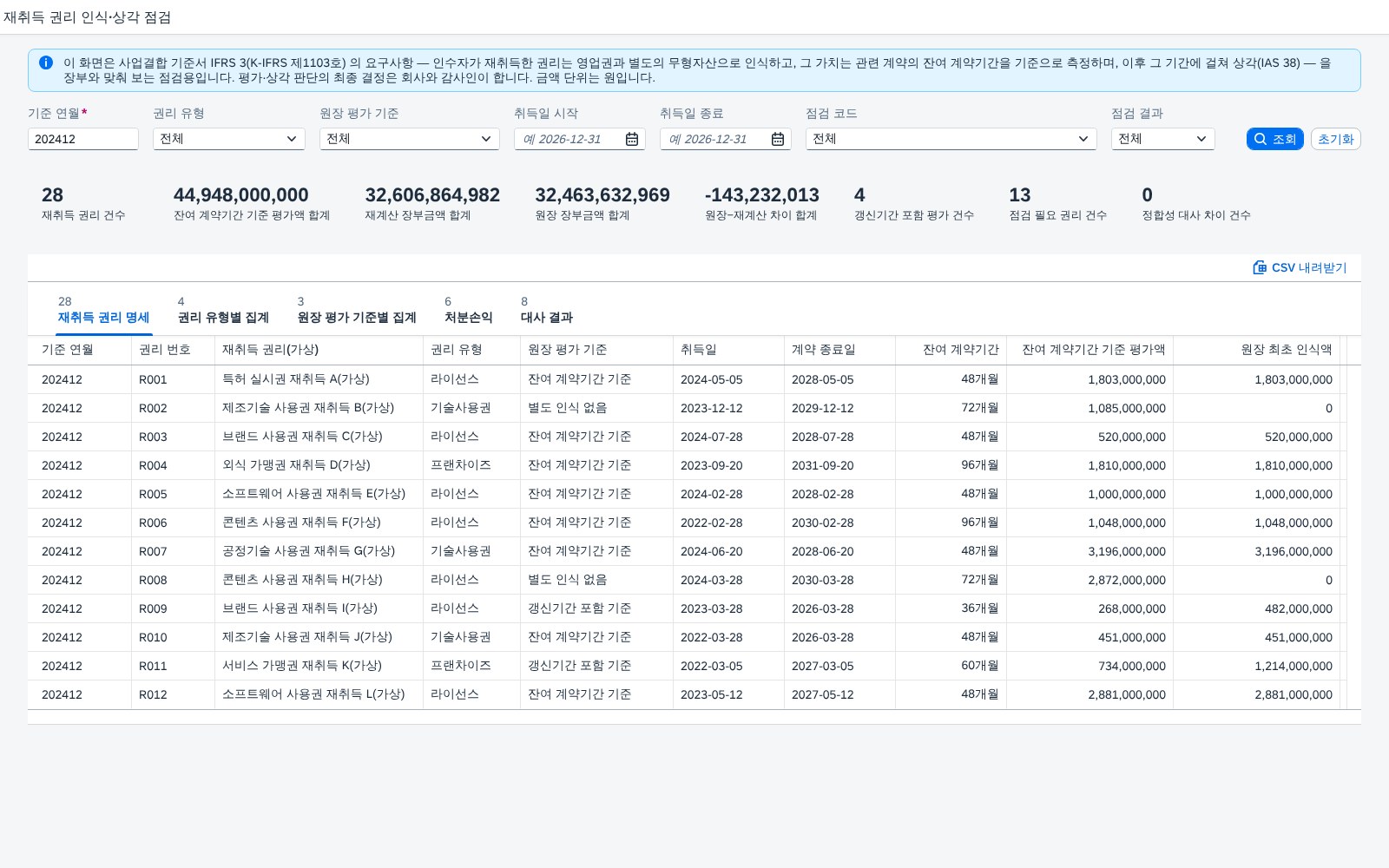Click the 갱신기간 포함 평가 건수 KPI

(914, 203)
